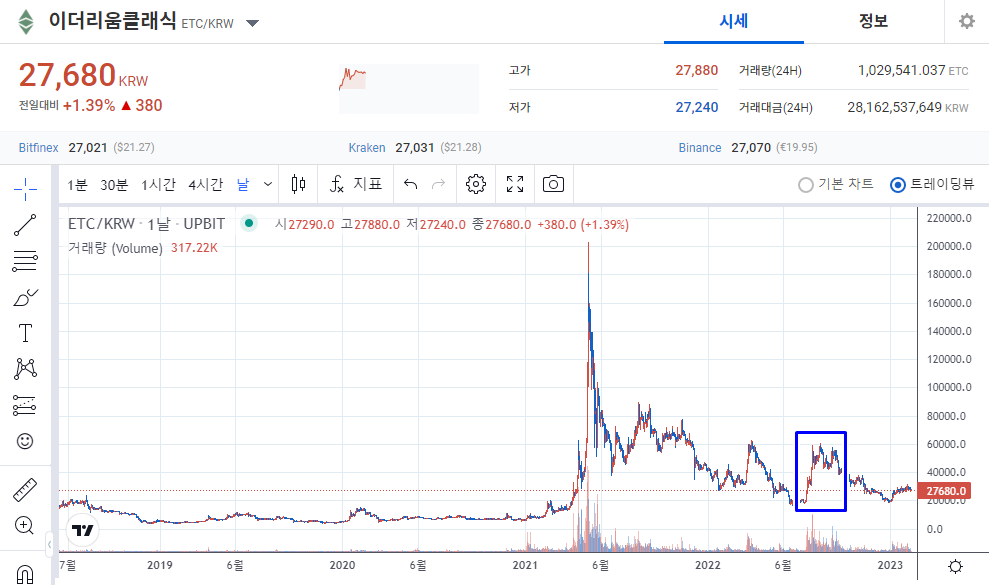The width and height of the screenshot is (989, 585).
Task: Set interval to 1시간
Action: pos(158,185)
